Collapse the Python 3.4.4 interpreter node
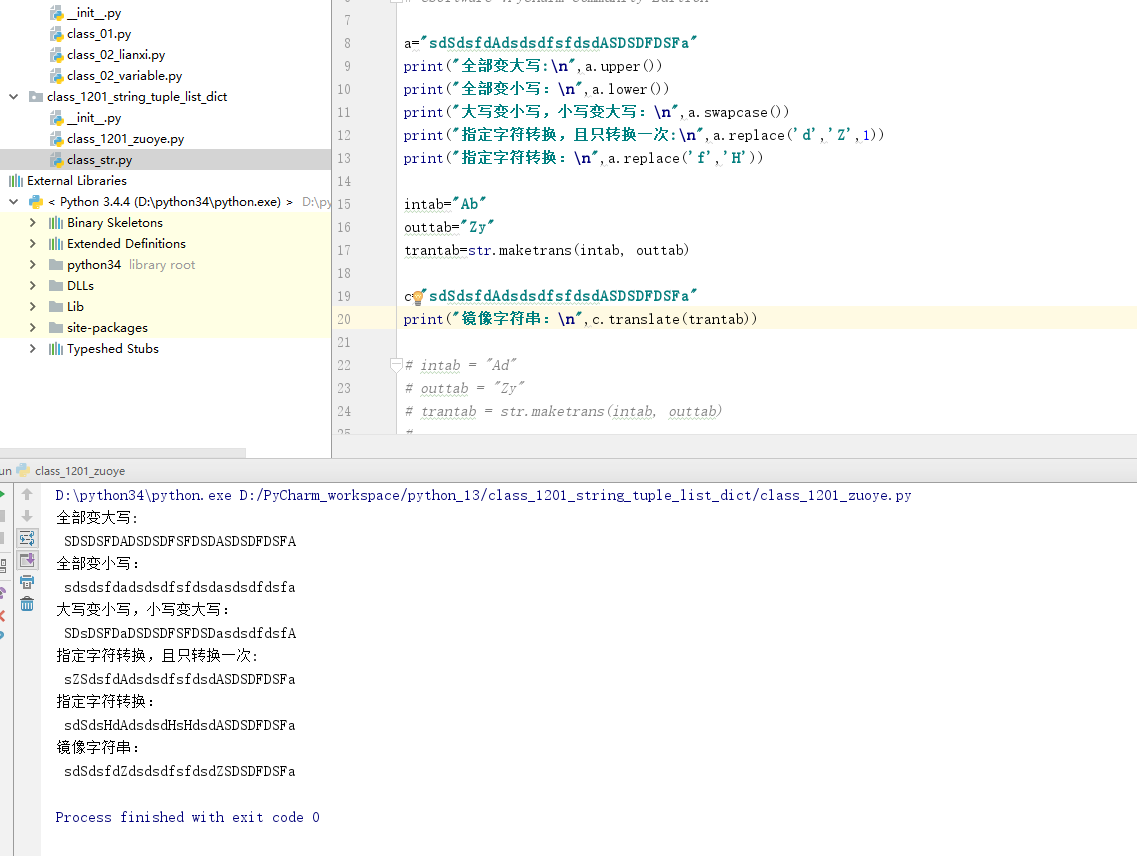The width and height of the screenshot is (1137, 856). click(14, 202)
